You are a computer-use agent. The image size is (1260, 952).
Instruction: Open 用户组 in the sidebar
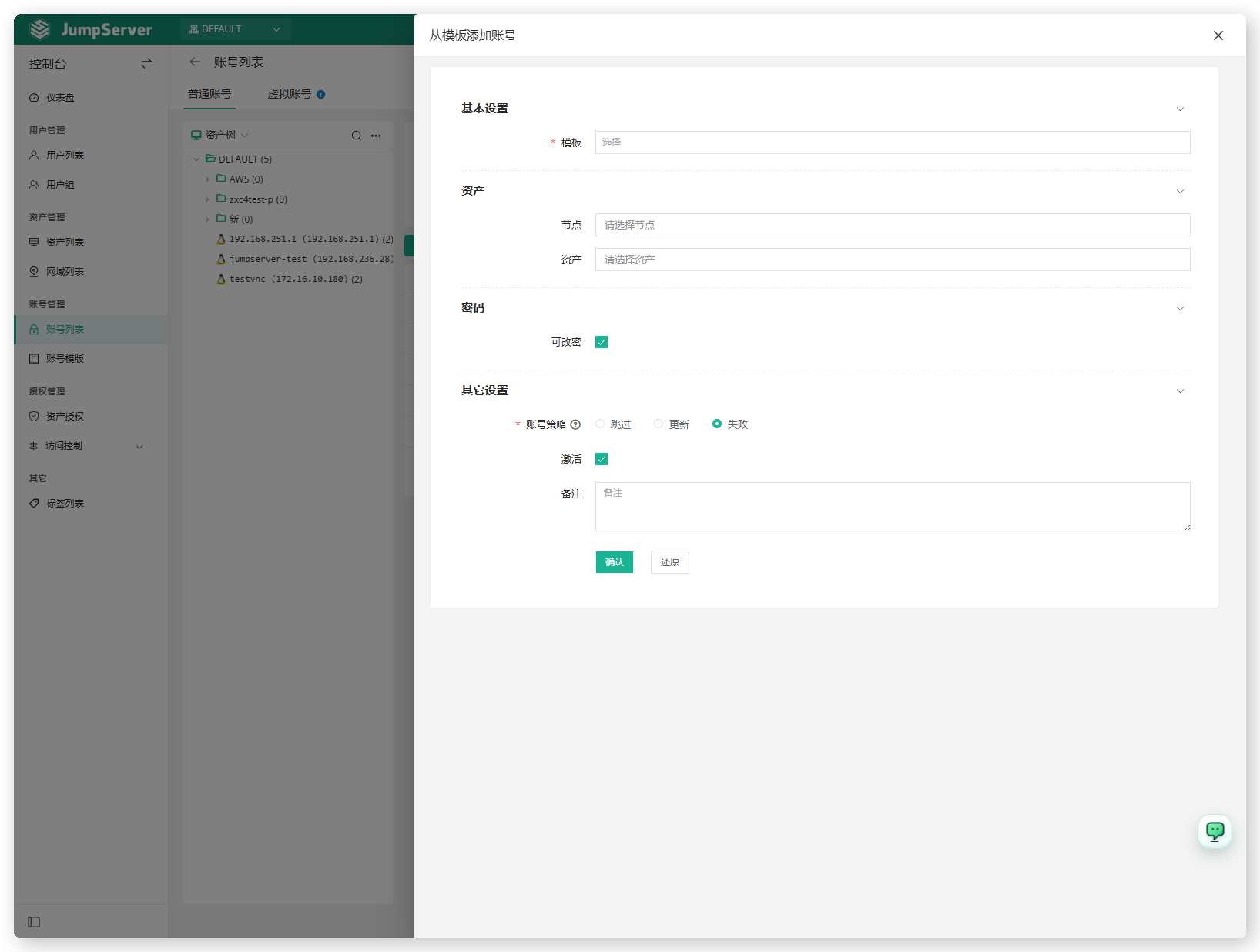click(91, 185)
